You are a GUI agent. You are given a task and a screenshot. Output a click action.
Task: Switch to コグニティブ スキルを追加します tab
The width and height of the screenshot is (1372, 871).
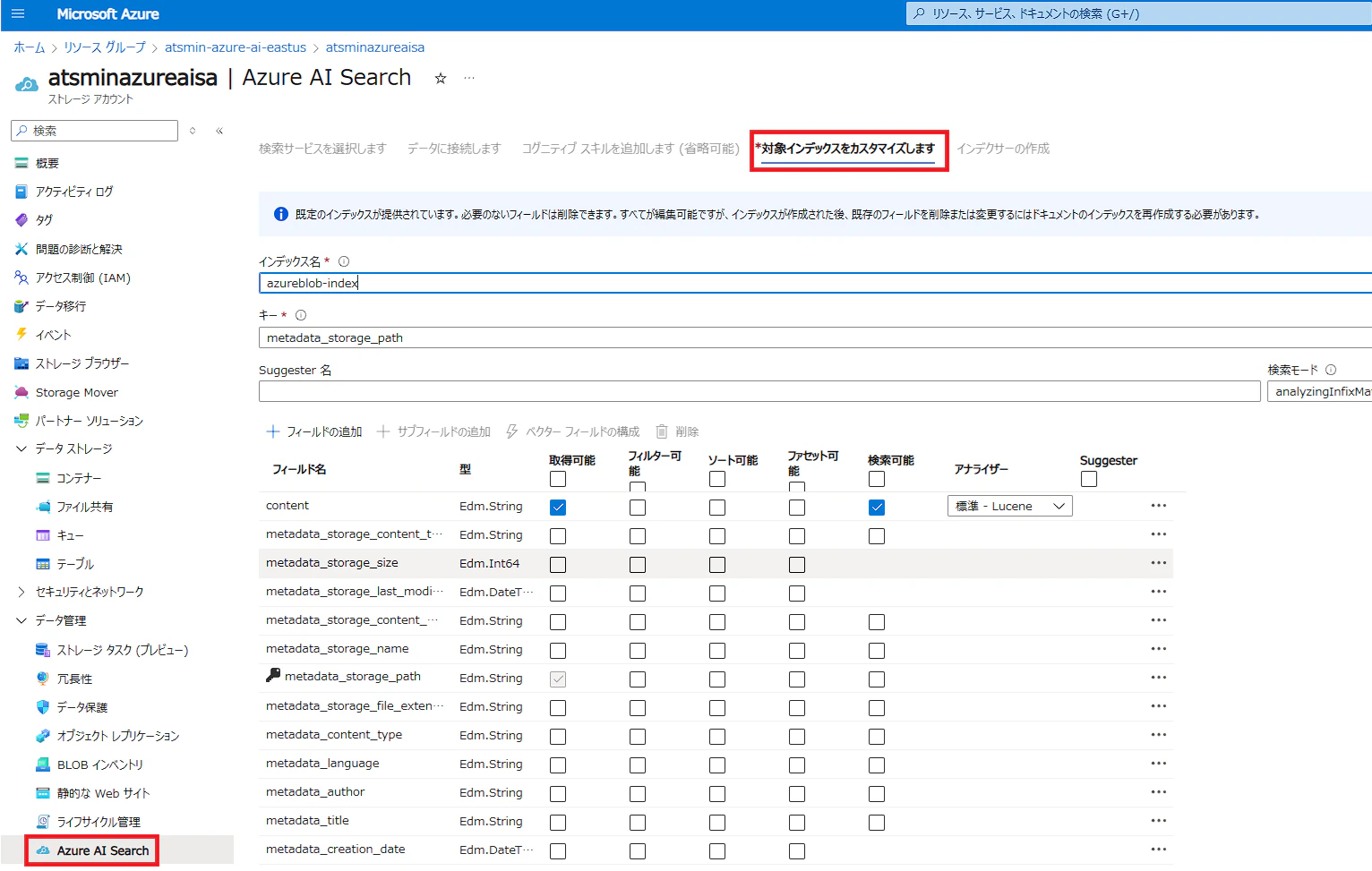tap(630, 149)
